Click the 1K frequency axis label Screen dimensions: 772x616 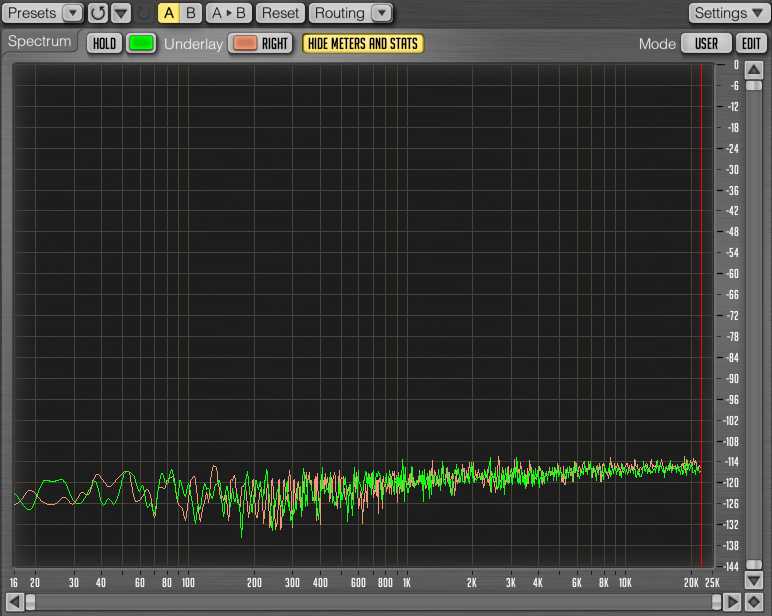[x=407, y=583]
